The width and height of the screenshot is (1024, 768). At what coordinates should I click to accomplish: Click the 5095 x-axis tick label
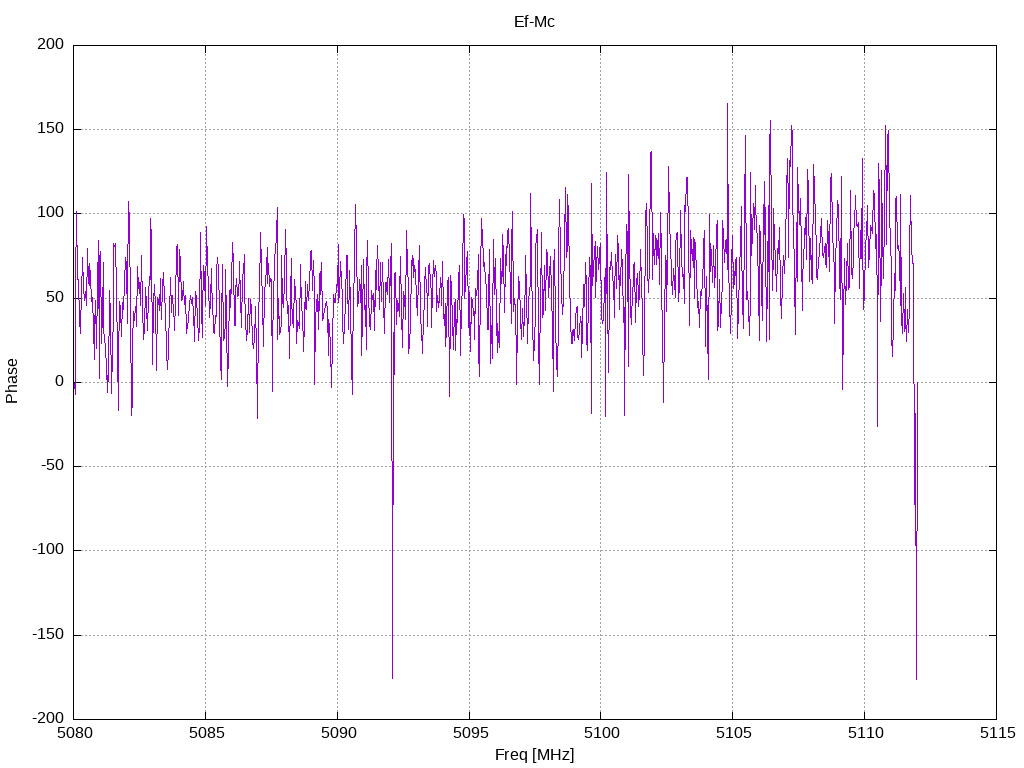tap(470, 733)
